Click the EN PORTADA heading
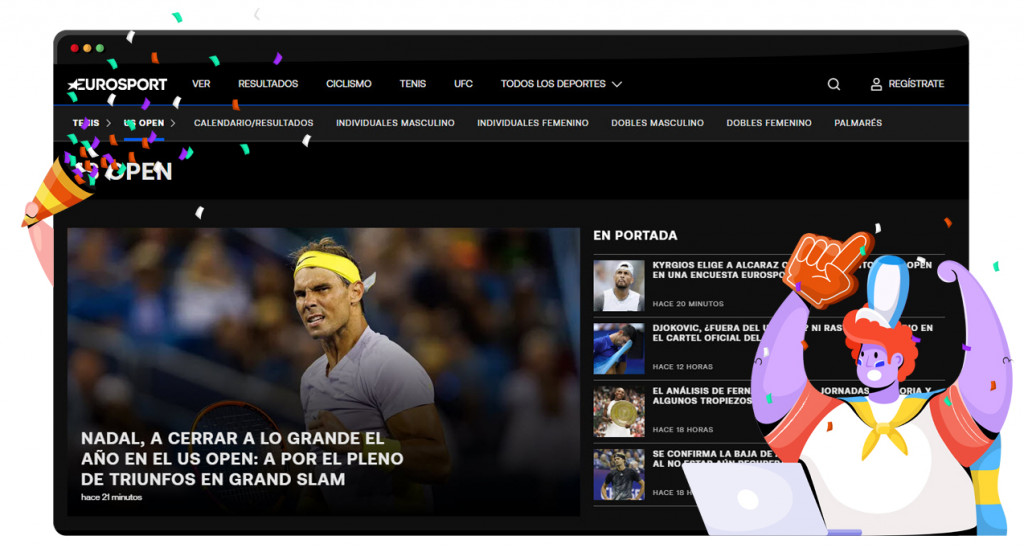This screenshot has width=1024, height=548. (x=635, y=235)
